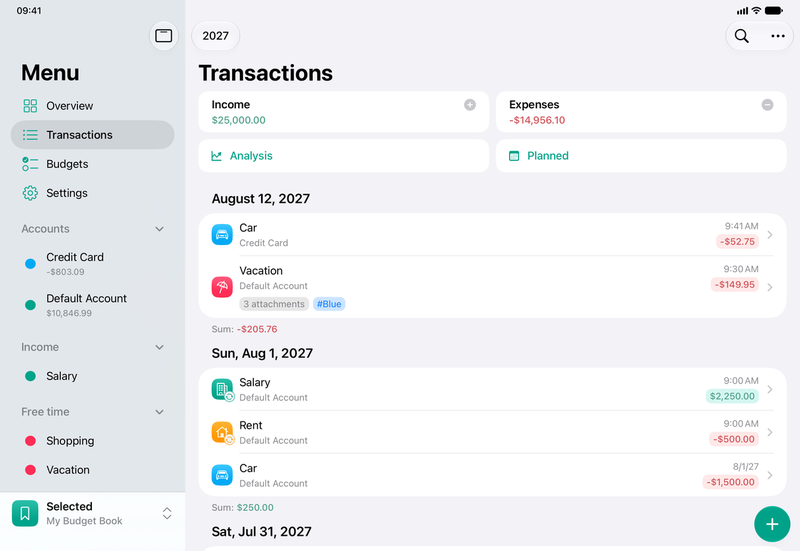The image size is (800, 551).
Task: Open the Analysis button
Action: [343, 156]
